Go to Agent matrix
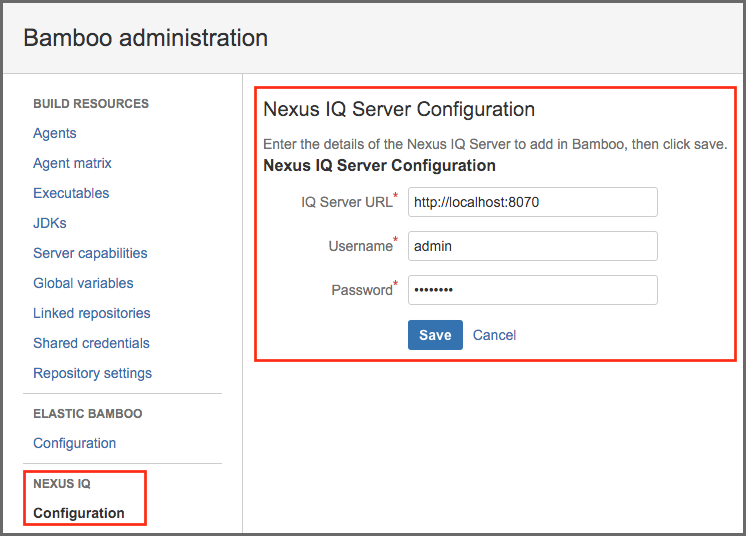The image size is (746, 536). point(72,163)
